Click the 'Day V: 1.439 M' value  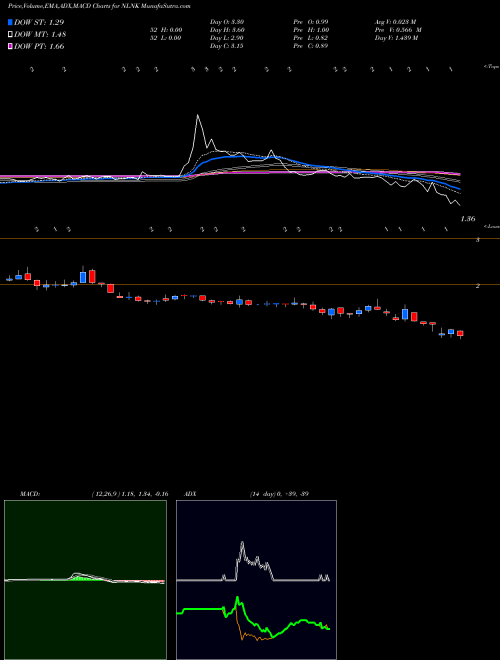(x=396, y=38)
